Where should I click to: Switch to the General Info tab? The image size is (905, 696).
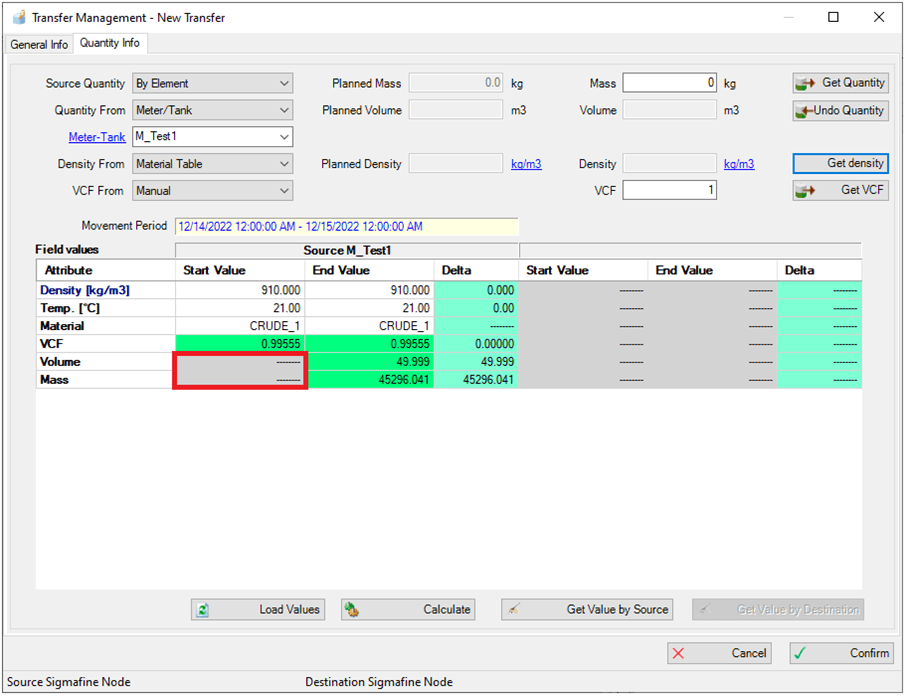coord(38,44)
